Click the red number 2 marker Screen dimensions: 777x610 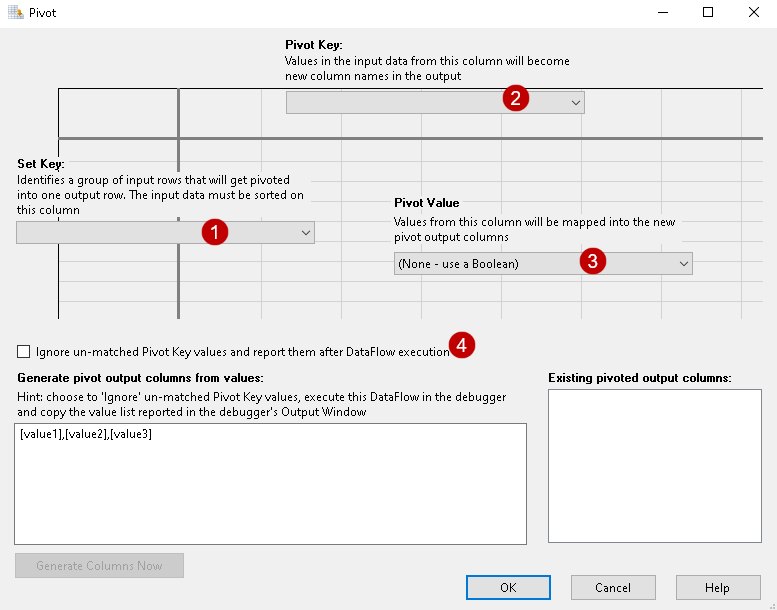(515, 98)
